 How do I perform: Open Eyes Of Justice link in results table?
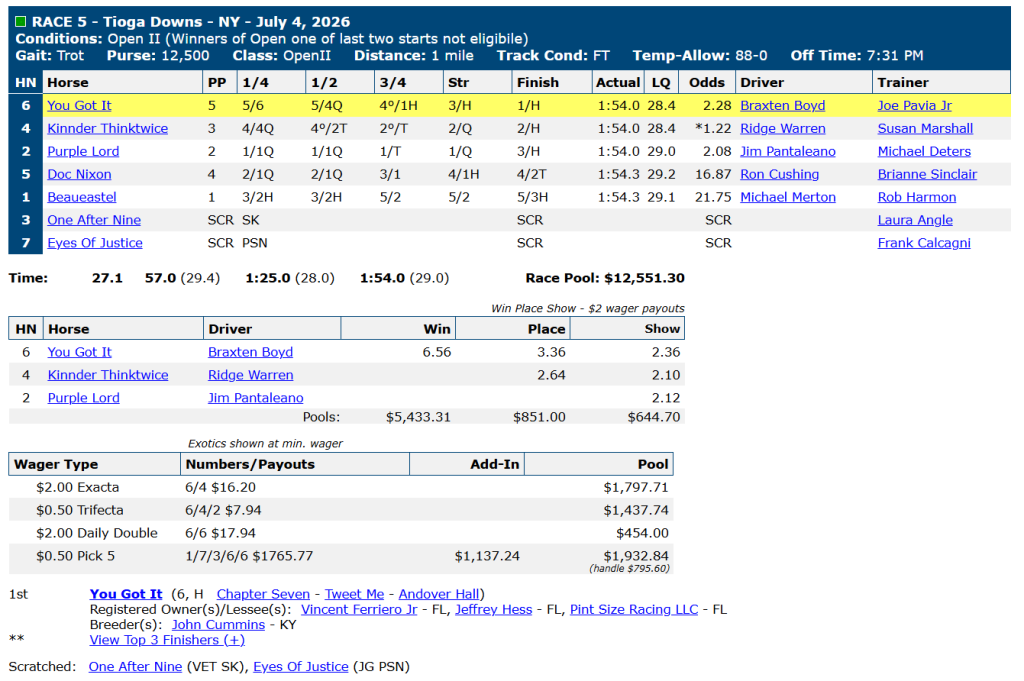point(95,243)
